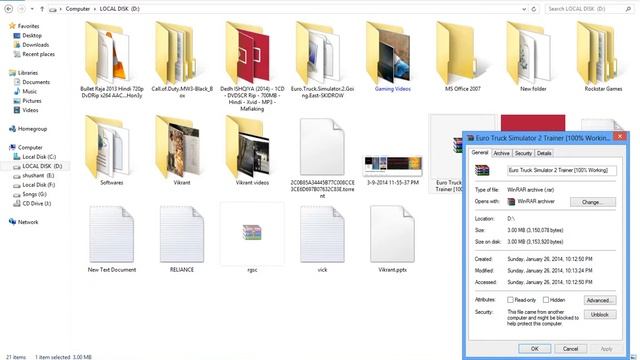Screen dimensions: 640x360
Task: Open Recent places in the sidebar
Action: coord(38,54)
